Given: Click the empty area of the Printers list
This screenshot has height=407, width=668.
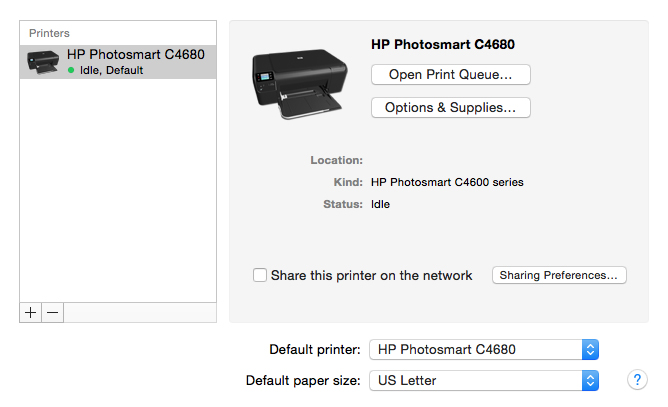Looking at the screenshot, I should pyautogui.click(x=118, y=190).
